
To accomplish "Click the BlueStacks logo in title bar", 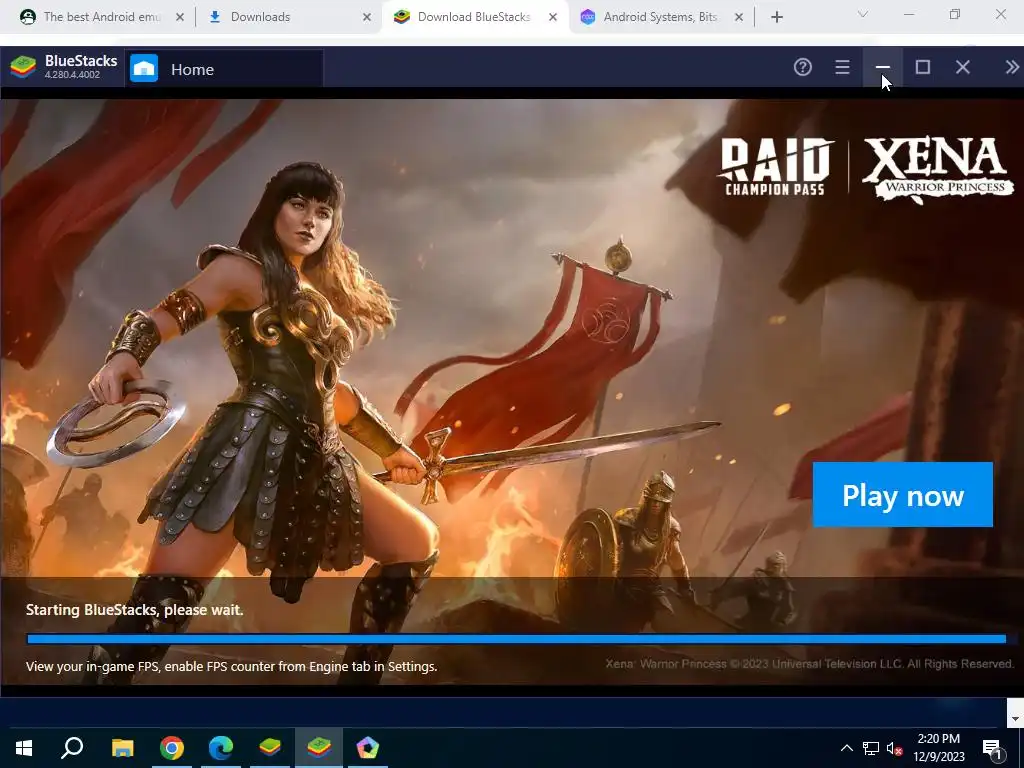I will (x=23, y=67).
